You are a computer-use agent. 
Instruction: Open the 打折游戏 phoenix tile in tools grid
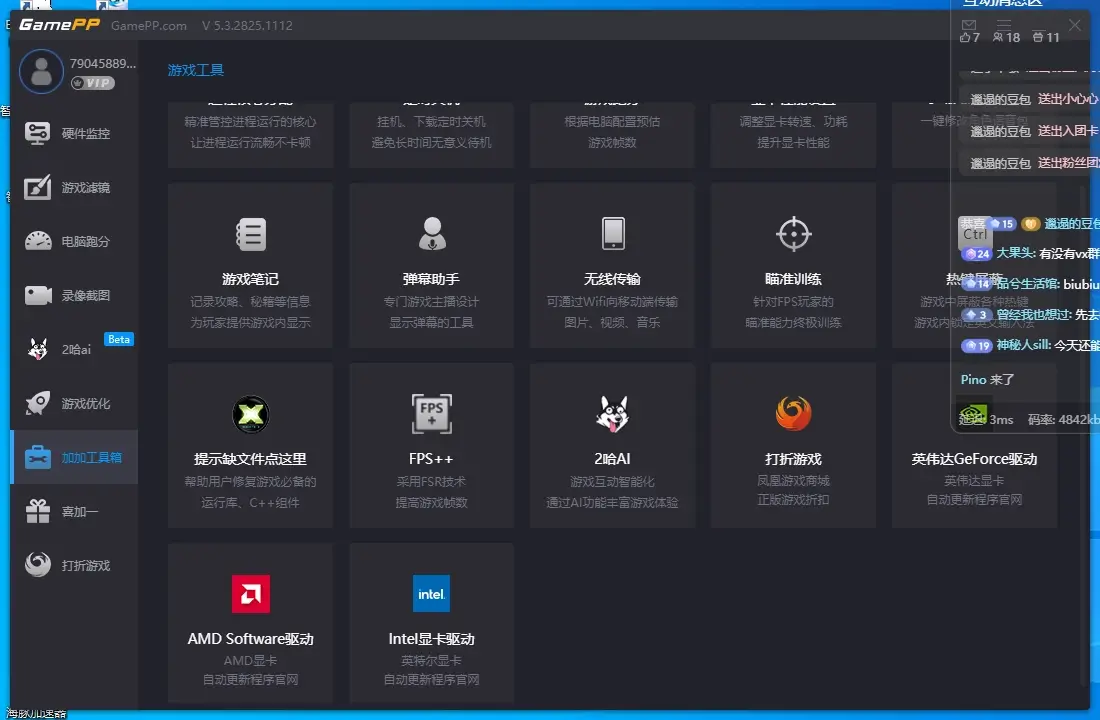pyautogui.click(x=794, y=414)
